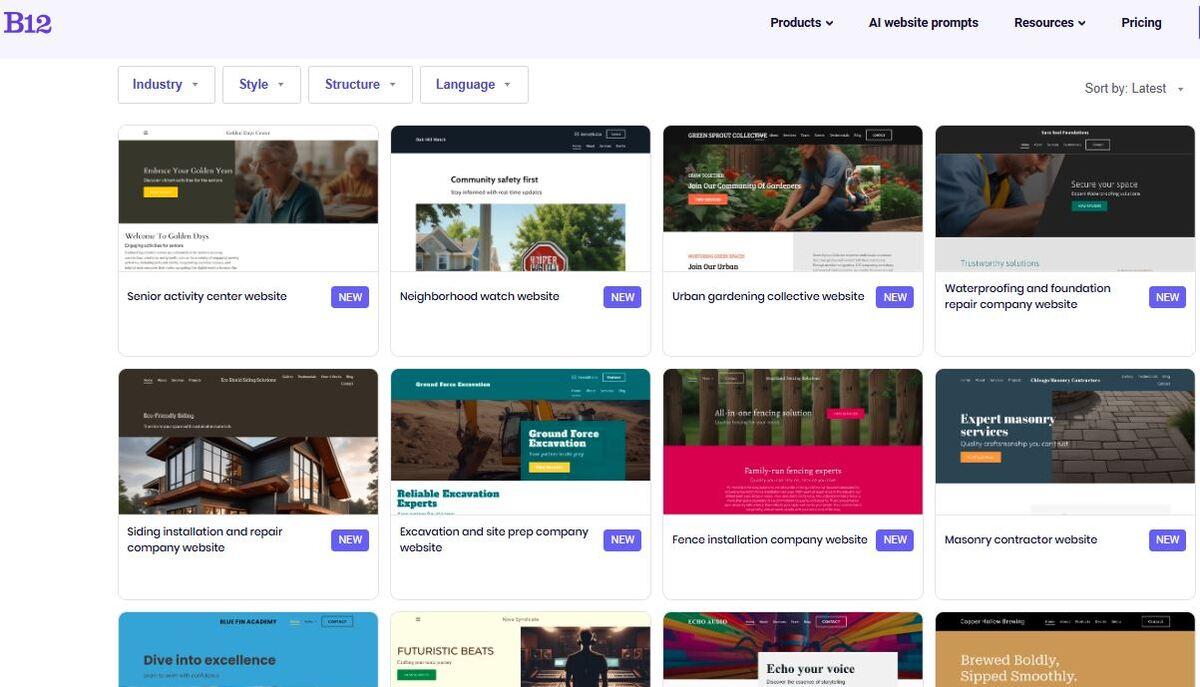
Task: Open the Products menu
Action: [801, 23]
